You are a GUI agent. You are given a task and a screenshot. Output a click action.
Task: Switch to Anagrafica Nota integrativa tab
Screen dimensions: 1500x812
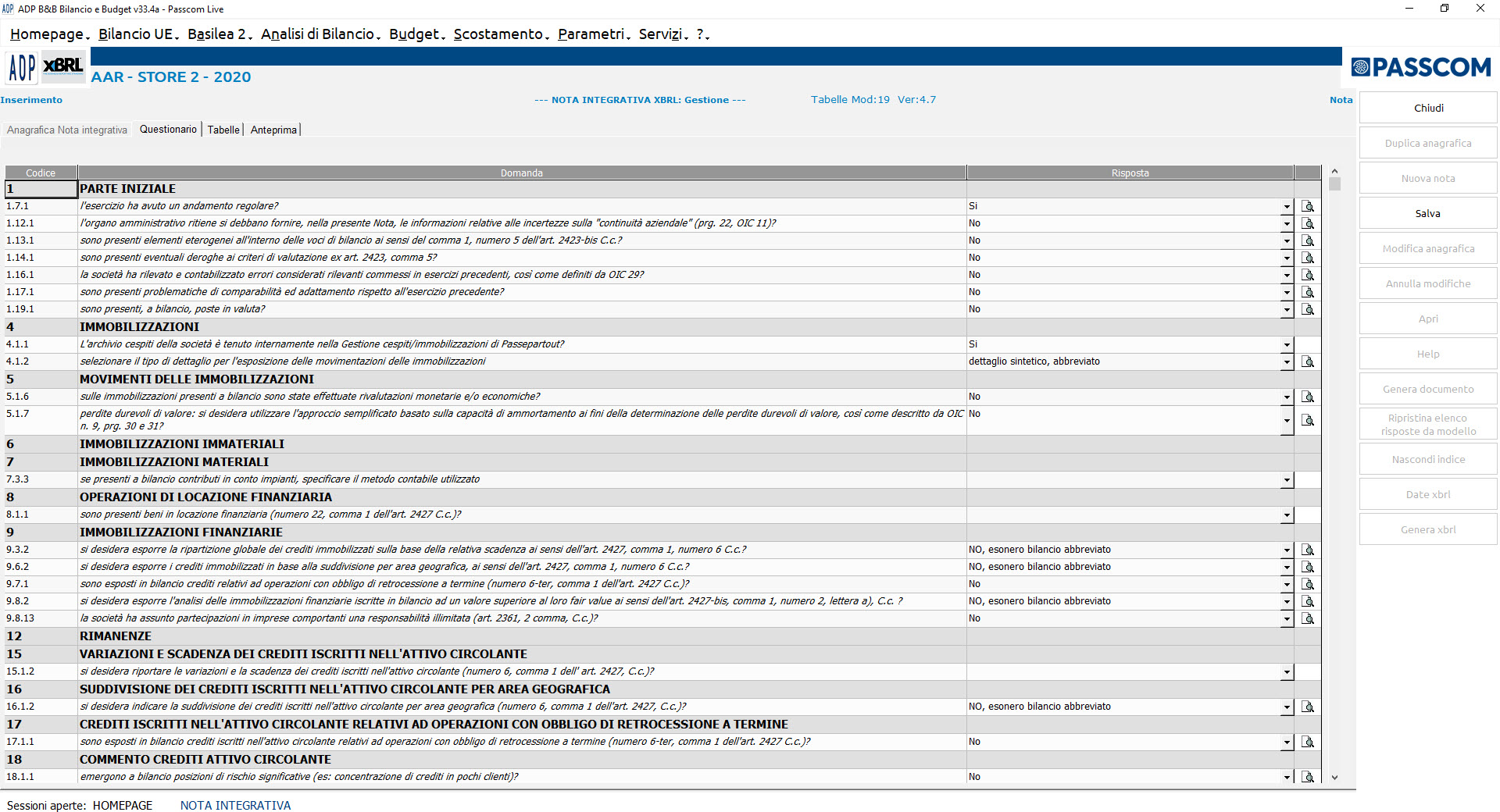(67, 130)
